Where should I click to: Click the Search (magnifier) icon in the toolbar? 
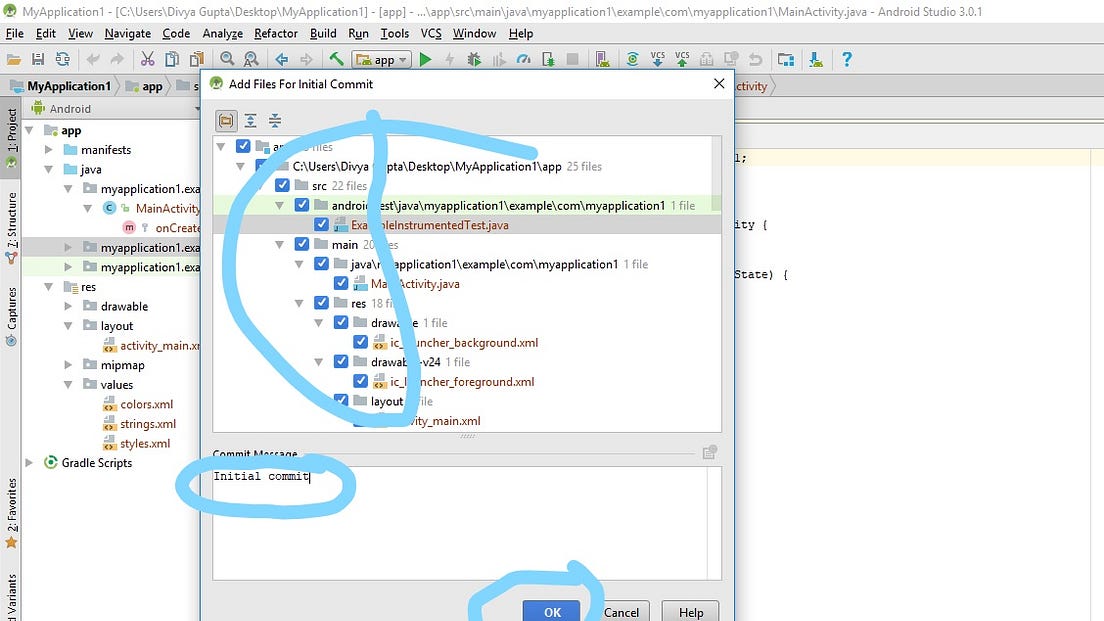tap(227, 58)
